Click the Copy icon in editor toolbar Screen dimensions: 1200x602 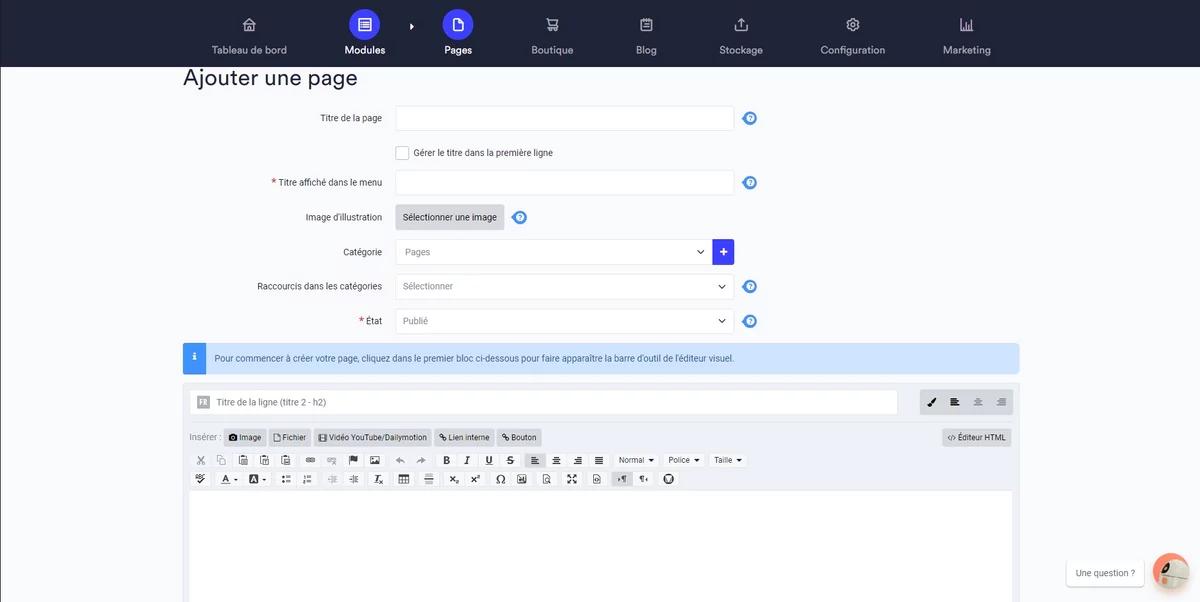click(222, 460)
